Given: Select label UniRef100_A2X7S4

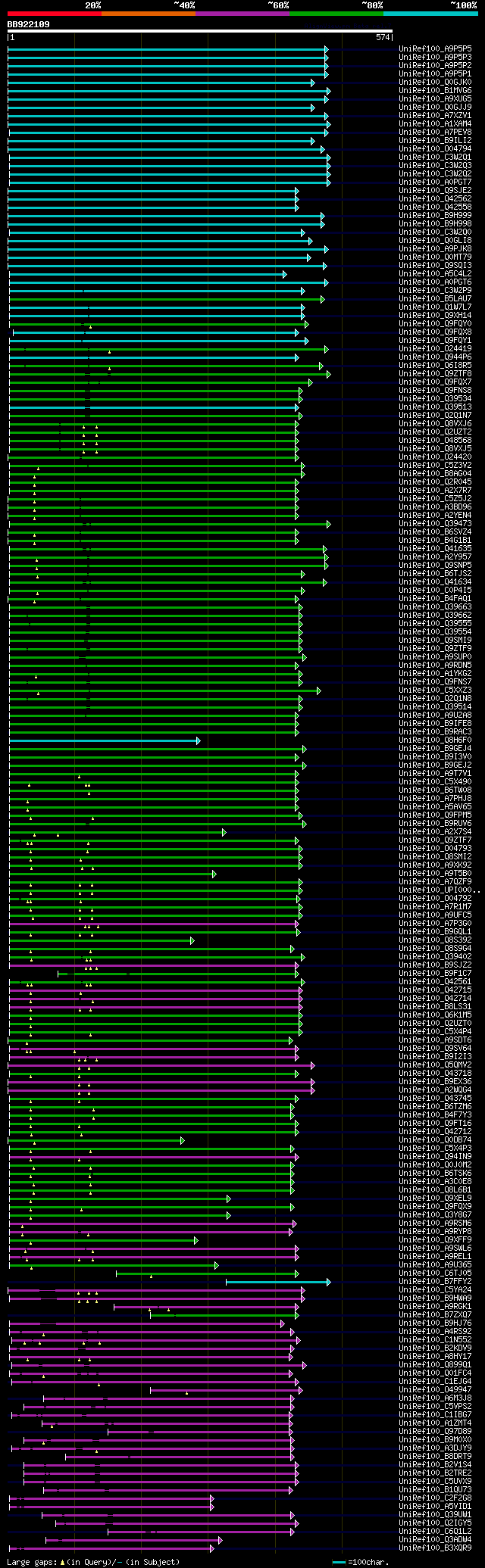Looking at the screenshot, I should (435, 831).
